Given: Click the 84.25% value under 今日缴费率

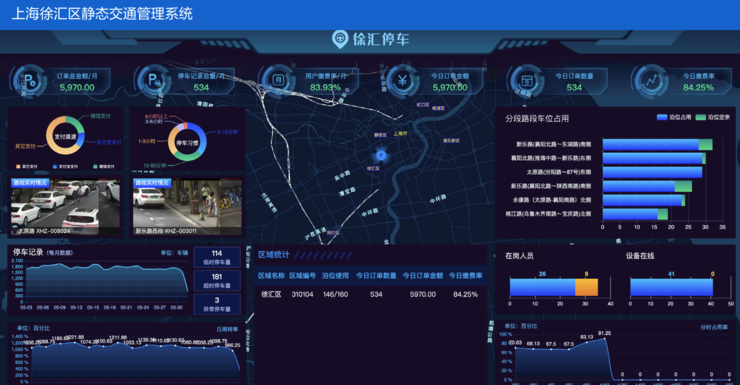Looking at the screenshot, I should pyautogui.click(x=698, y=87).
